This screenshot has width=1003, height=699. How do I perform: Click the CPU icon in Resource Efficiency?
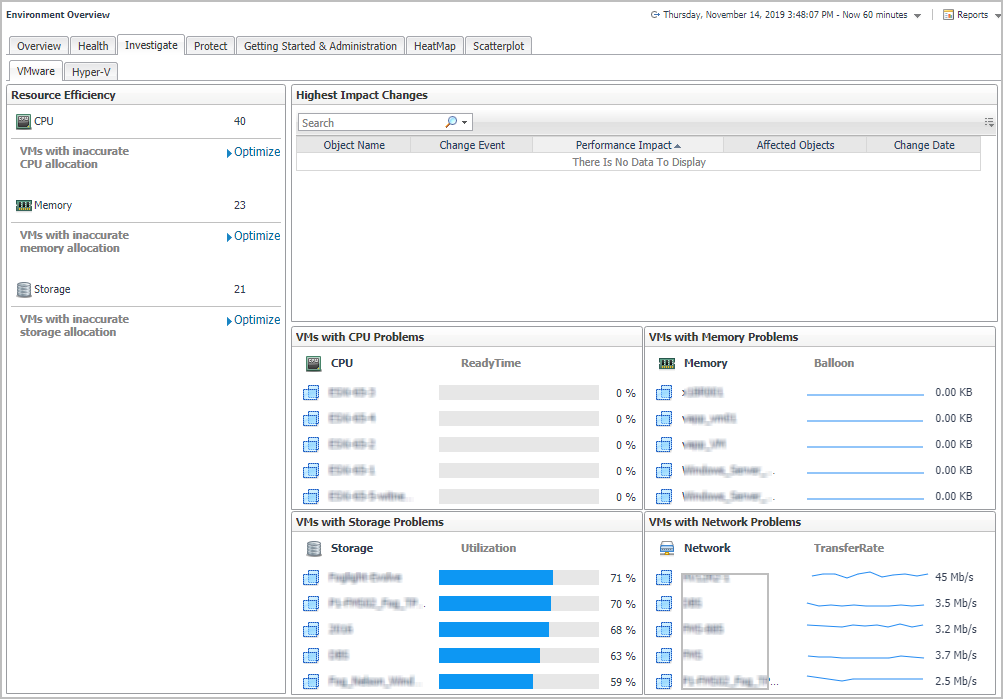(24, 121)
